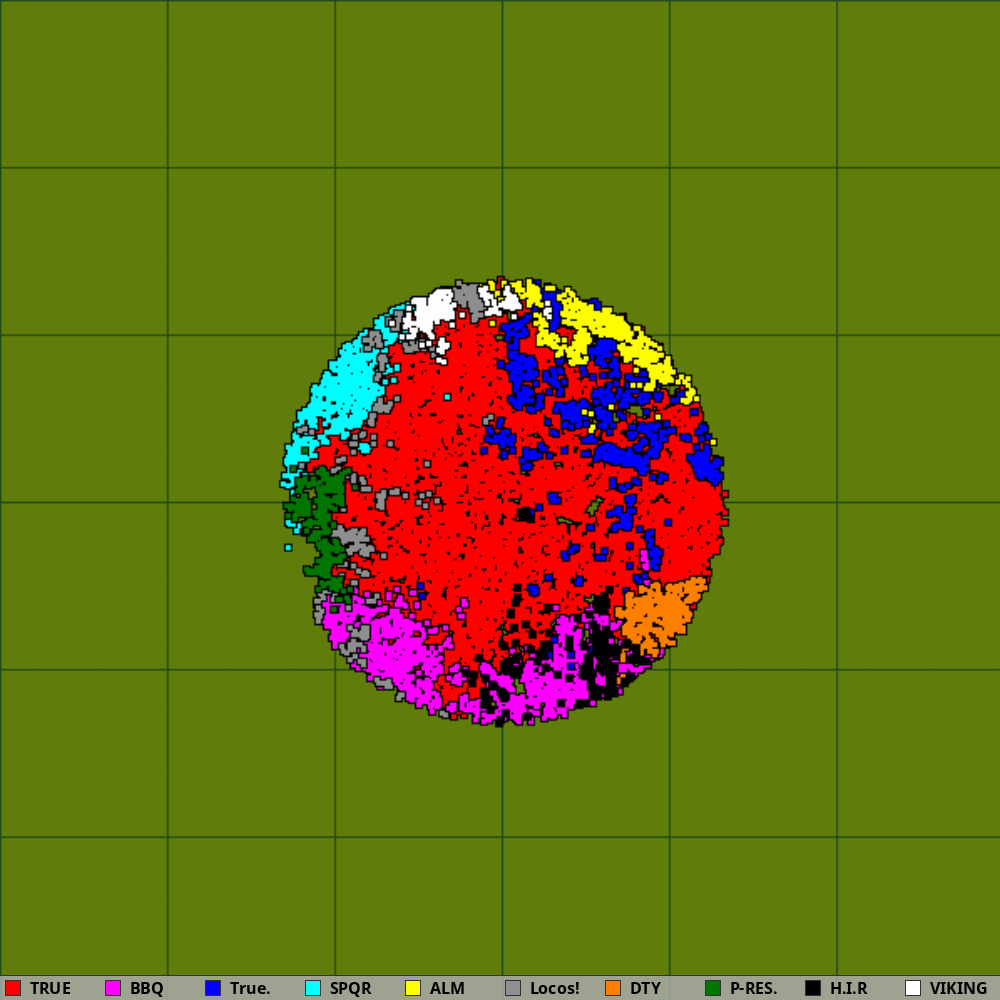Click the VIKING label in the legend
Viewport: 1000px width, 1000px height.
tap(957, 988)
